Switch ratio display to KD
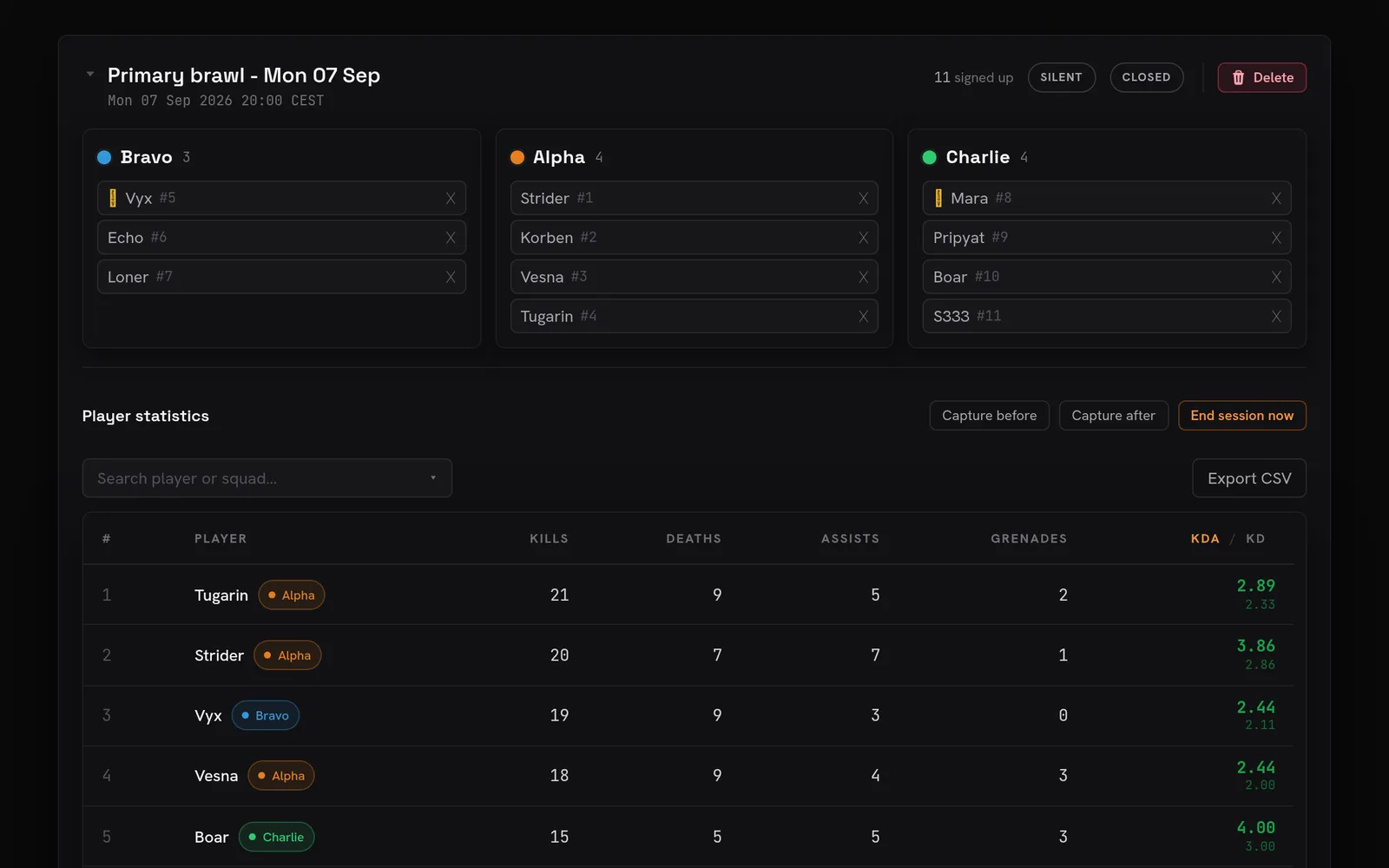This screenshot has width=1389, height=868. 1255,539
